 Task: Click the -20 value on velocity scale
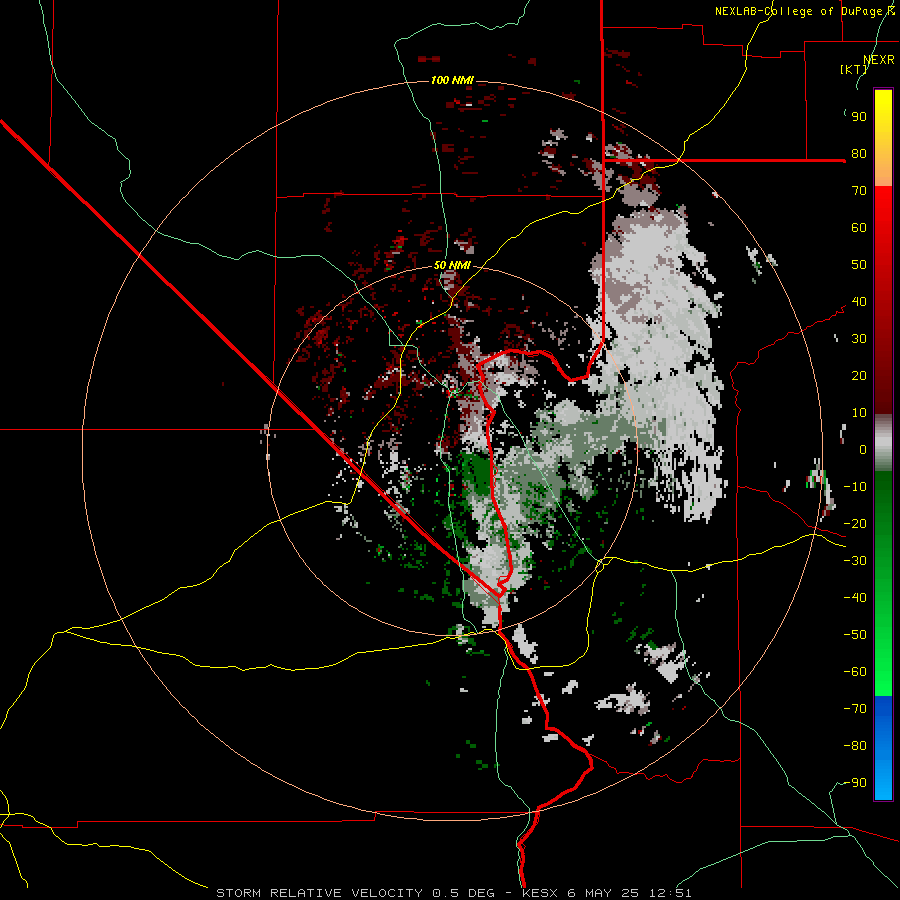coord(855,524)
